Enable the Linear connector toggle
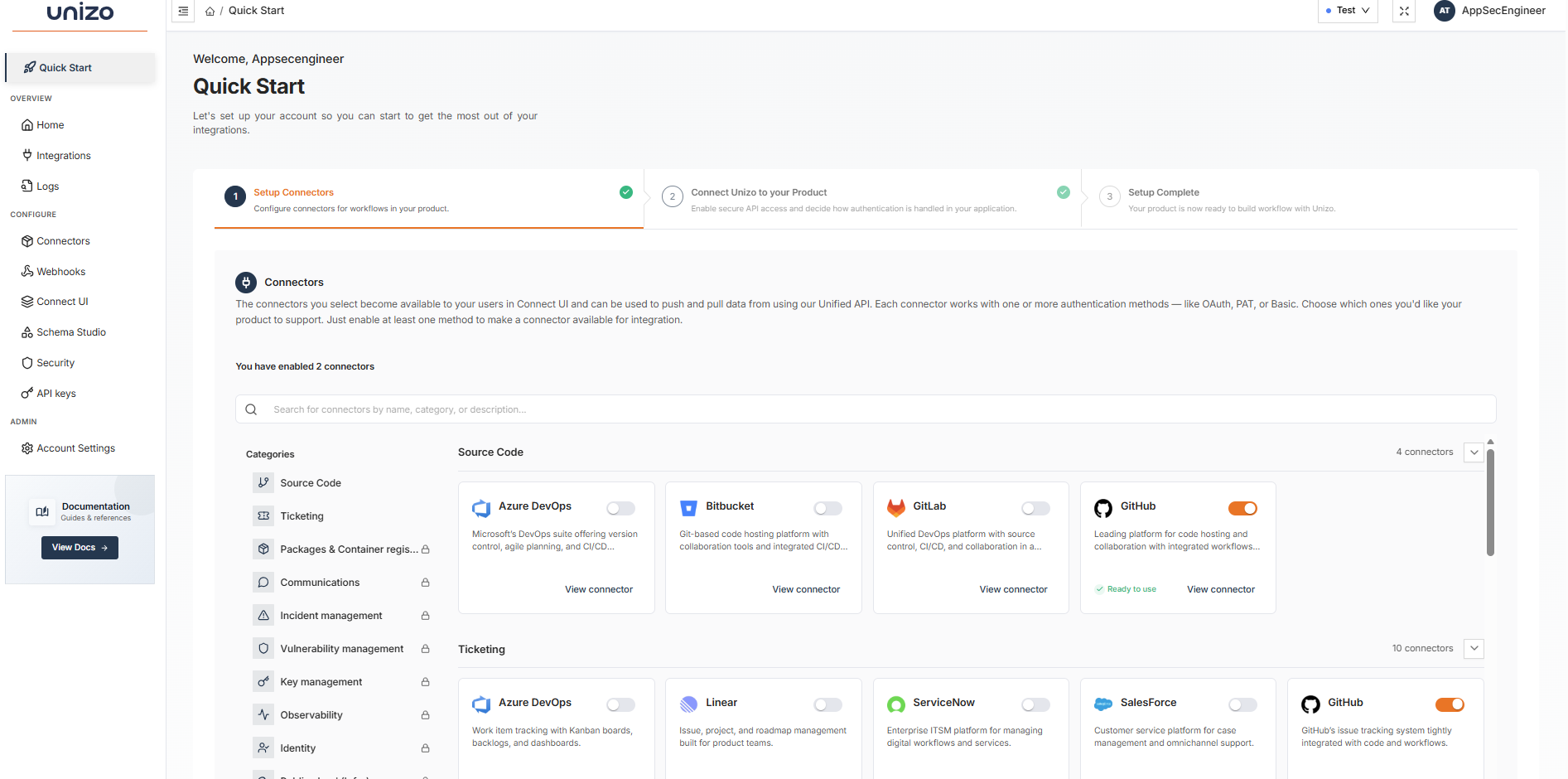Viewport: 1568px width, 779px height. (x=828, y=704)
